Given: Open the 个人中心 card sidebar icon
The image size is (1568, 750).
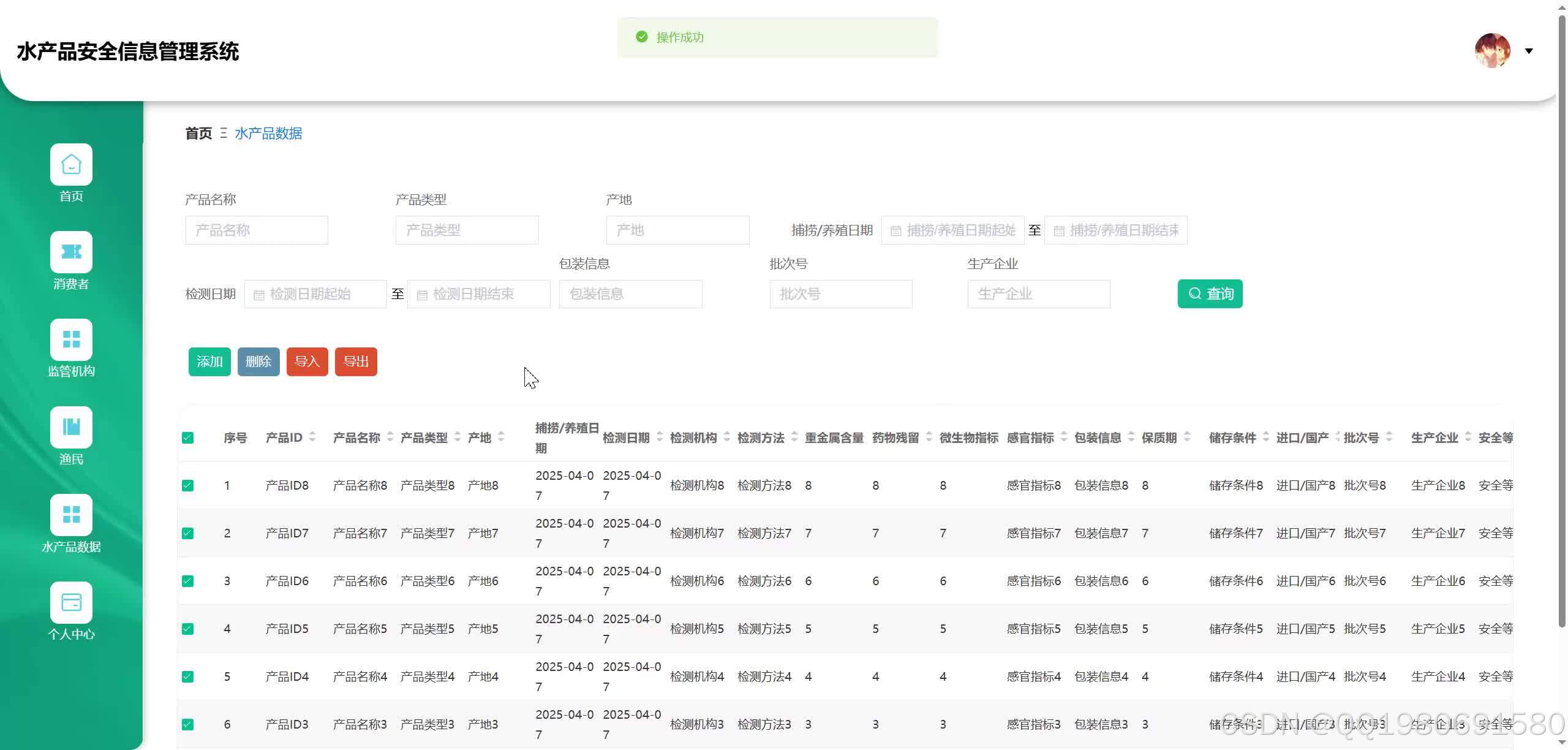Looking at the screenshot, I should [71, 602].
